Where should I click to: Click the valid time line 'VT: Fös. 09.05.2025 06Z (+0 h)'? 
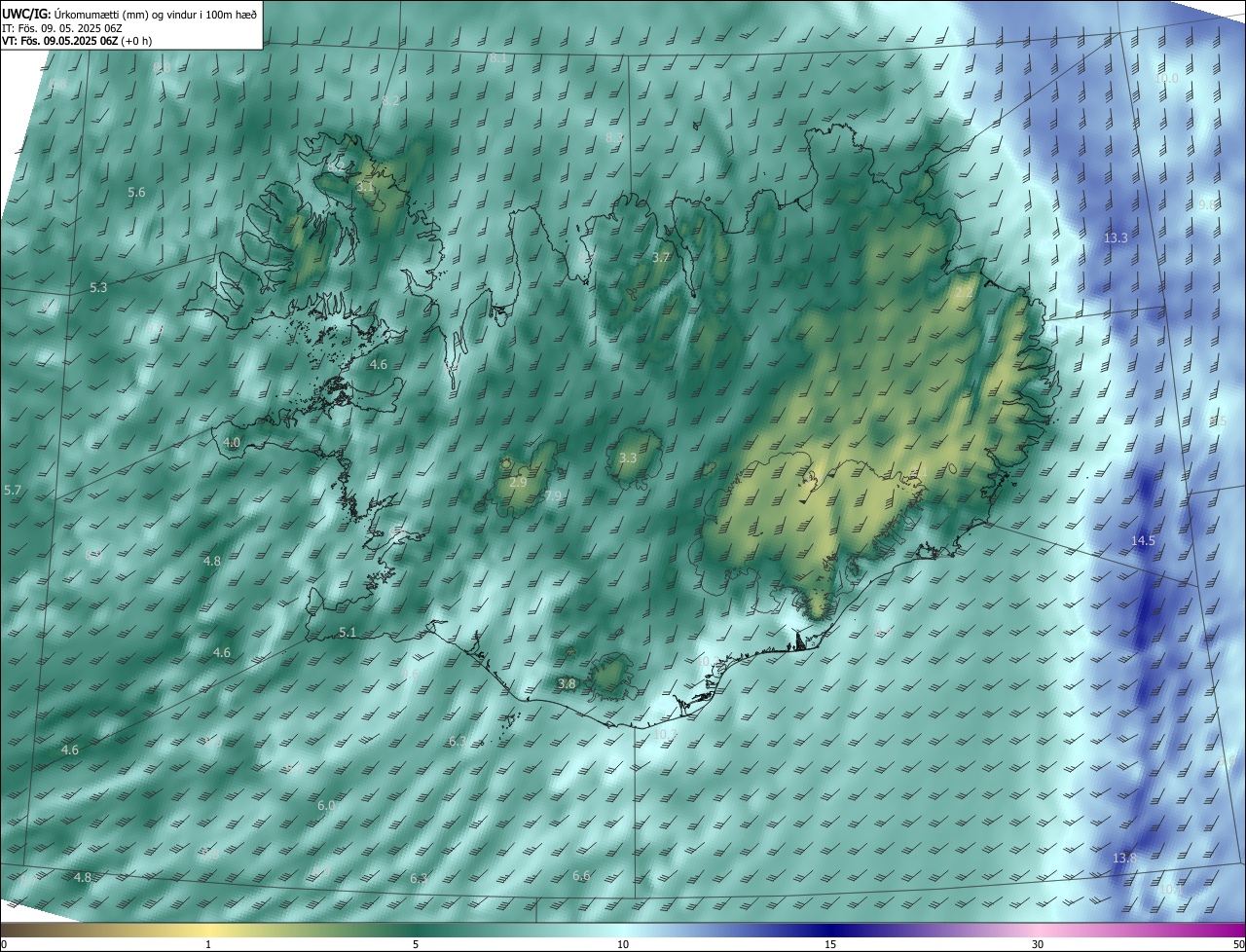point(77,41)
